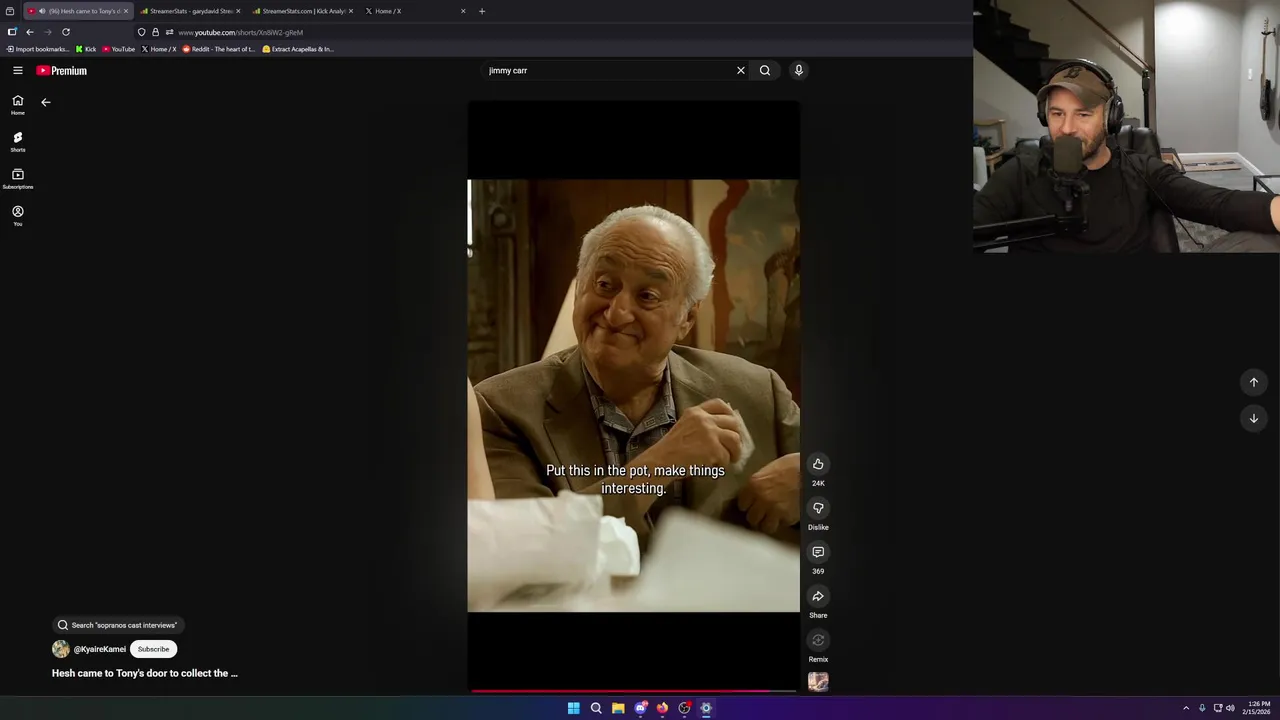Viewport: 1280px width, 720px height.
Task: Go to YouTube Home in sidebar
Action: (18, 105)
